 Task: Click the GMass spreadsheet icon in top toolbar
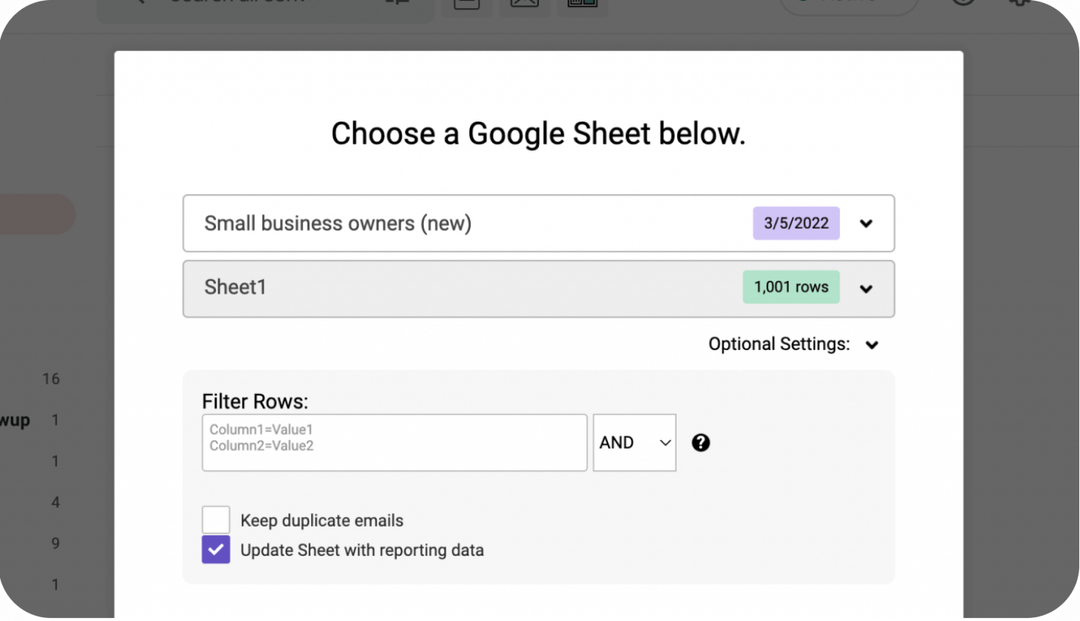(582, 4)
